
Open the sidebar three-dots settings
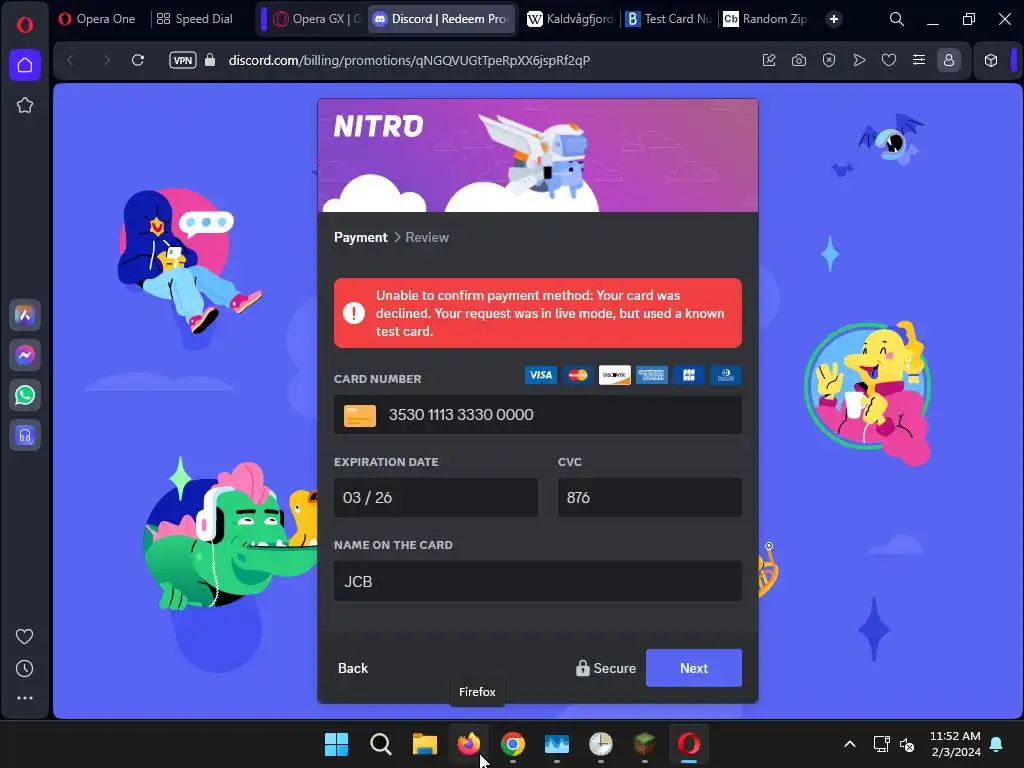25,698
